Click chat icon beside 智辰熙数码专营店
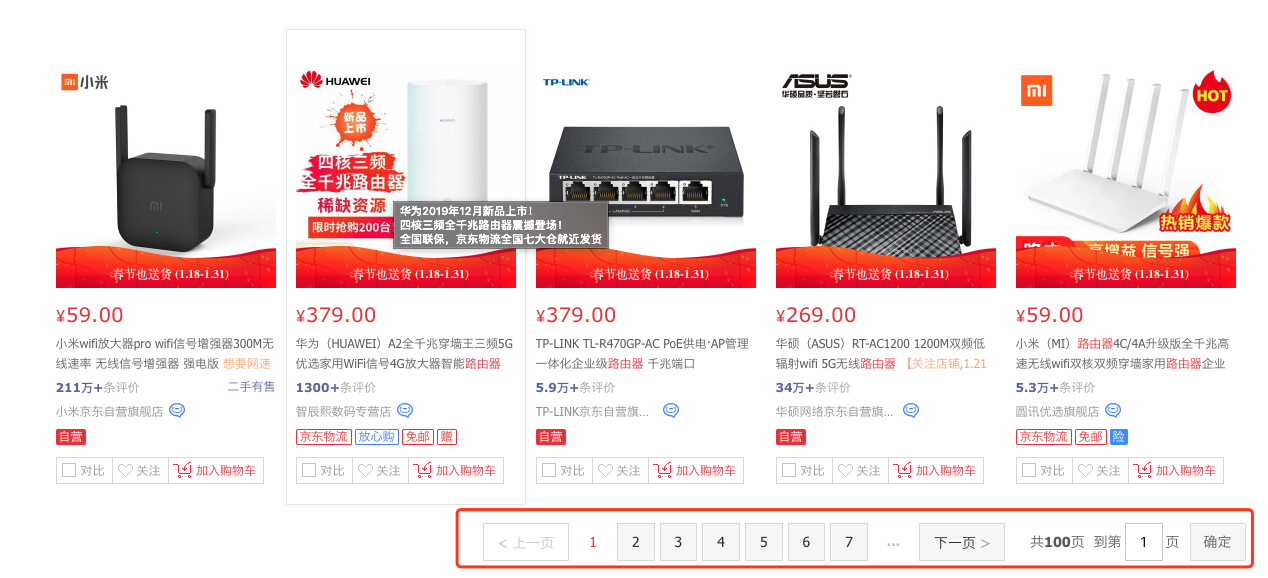 click(x=405, y=410)
